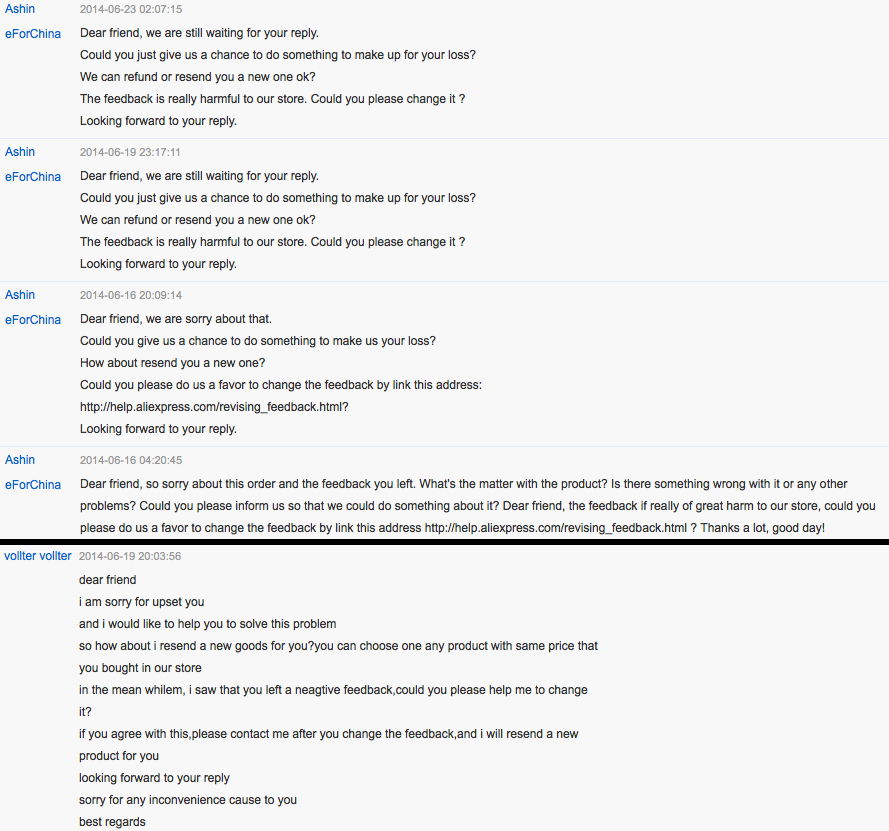Screen dimensions: 889x831
Task: Click the 2014-06-23 02:07:15 timestamp
Action: click(x=131, y=10)
